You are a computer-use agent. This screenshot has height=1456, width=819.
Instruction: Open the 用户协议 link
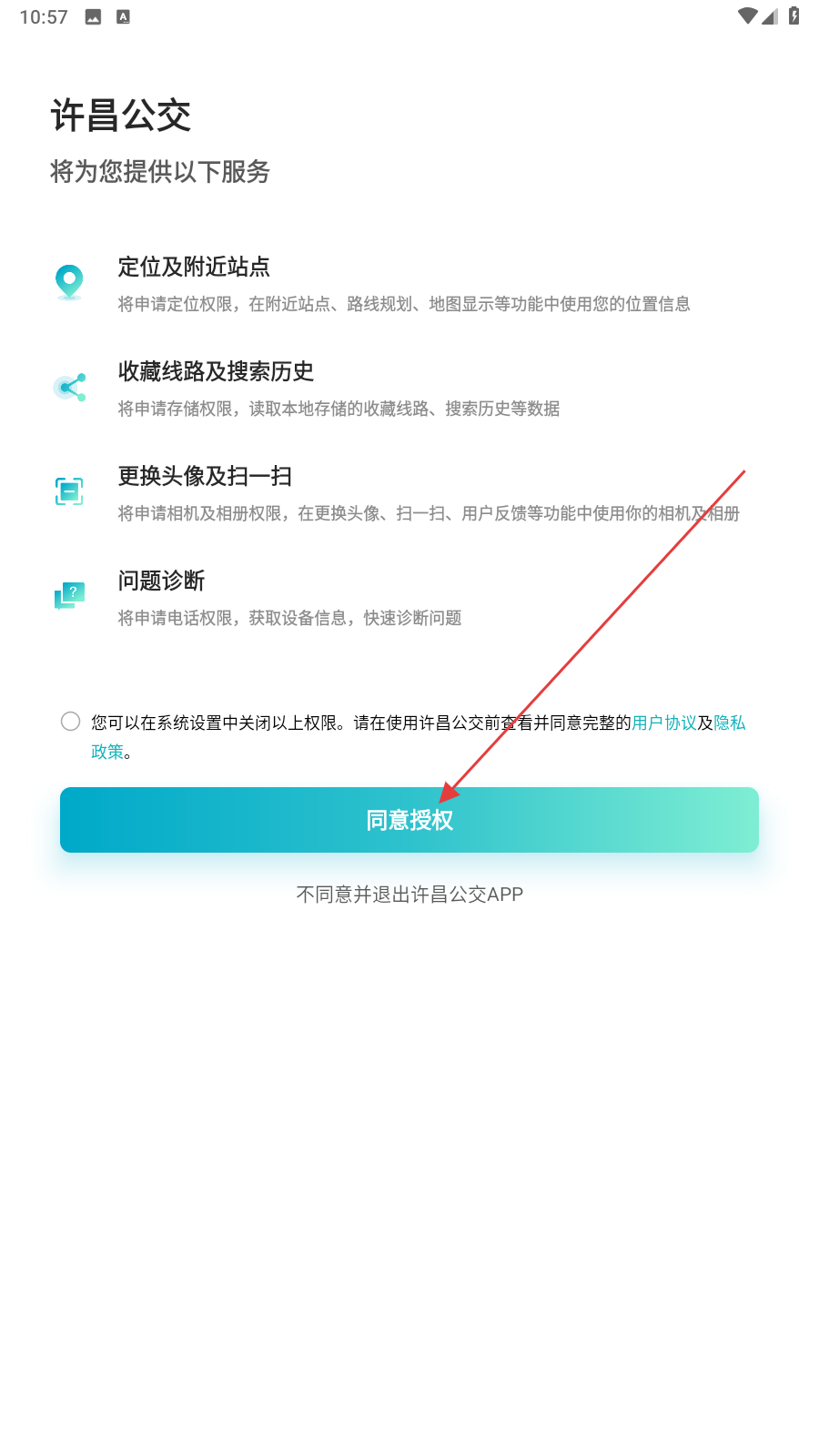[664, 723]
